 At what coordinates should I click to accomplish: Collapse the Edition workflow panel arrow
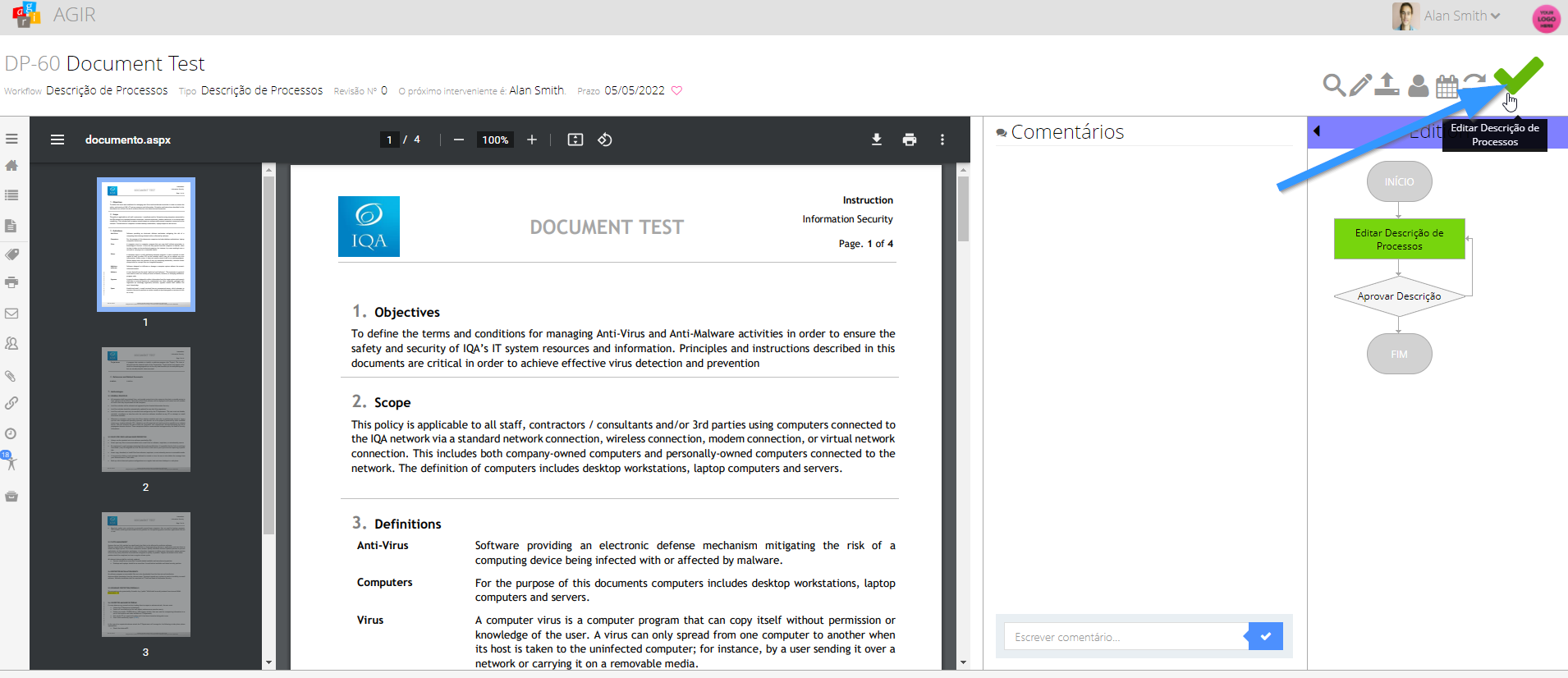pyautogui.click(x=1317, y=131)
